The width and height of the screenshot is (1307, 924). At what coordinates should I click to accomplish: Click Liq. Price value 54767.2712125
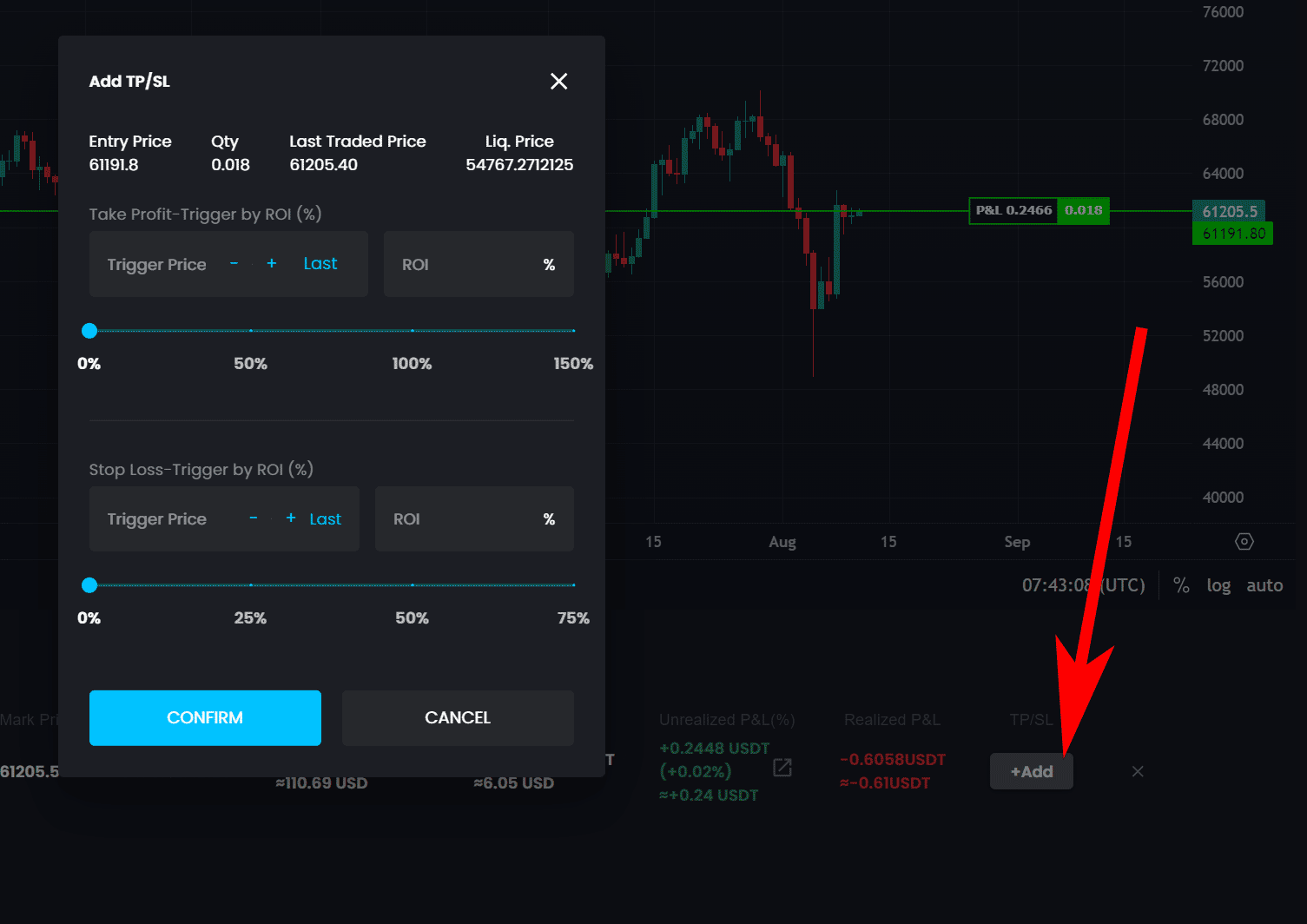click(x=519, y=165)
